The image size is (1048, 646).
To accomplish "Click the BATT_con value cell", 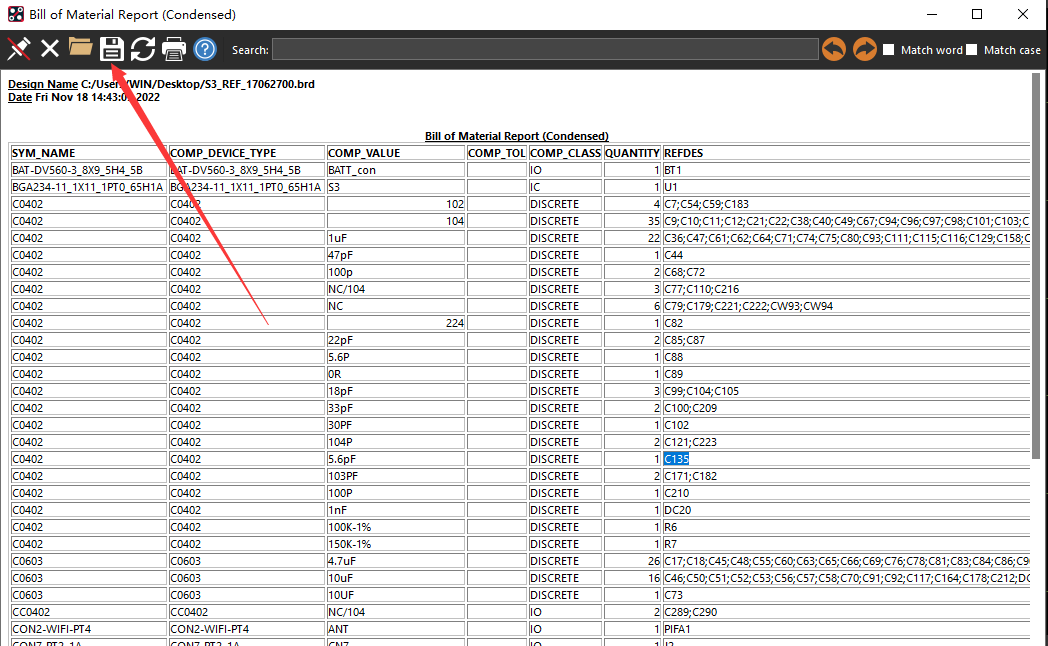I will pyautogui.click(x=396, y=170).
